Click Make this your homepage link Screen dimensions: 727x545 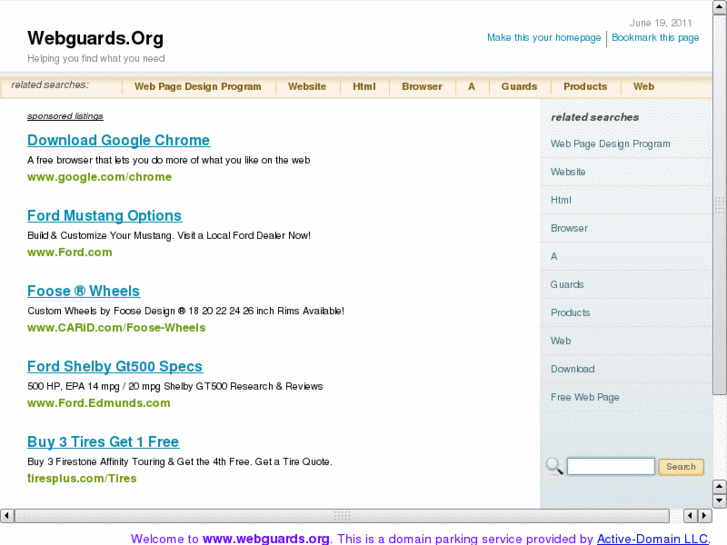[x=544, y=38]
